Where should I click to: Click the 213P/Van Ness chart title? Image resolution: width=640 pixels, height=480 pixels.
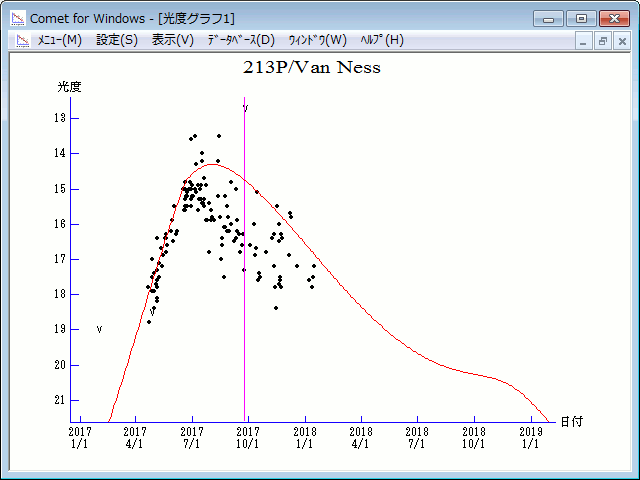tap(312, 68)
